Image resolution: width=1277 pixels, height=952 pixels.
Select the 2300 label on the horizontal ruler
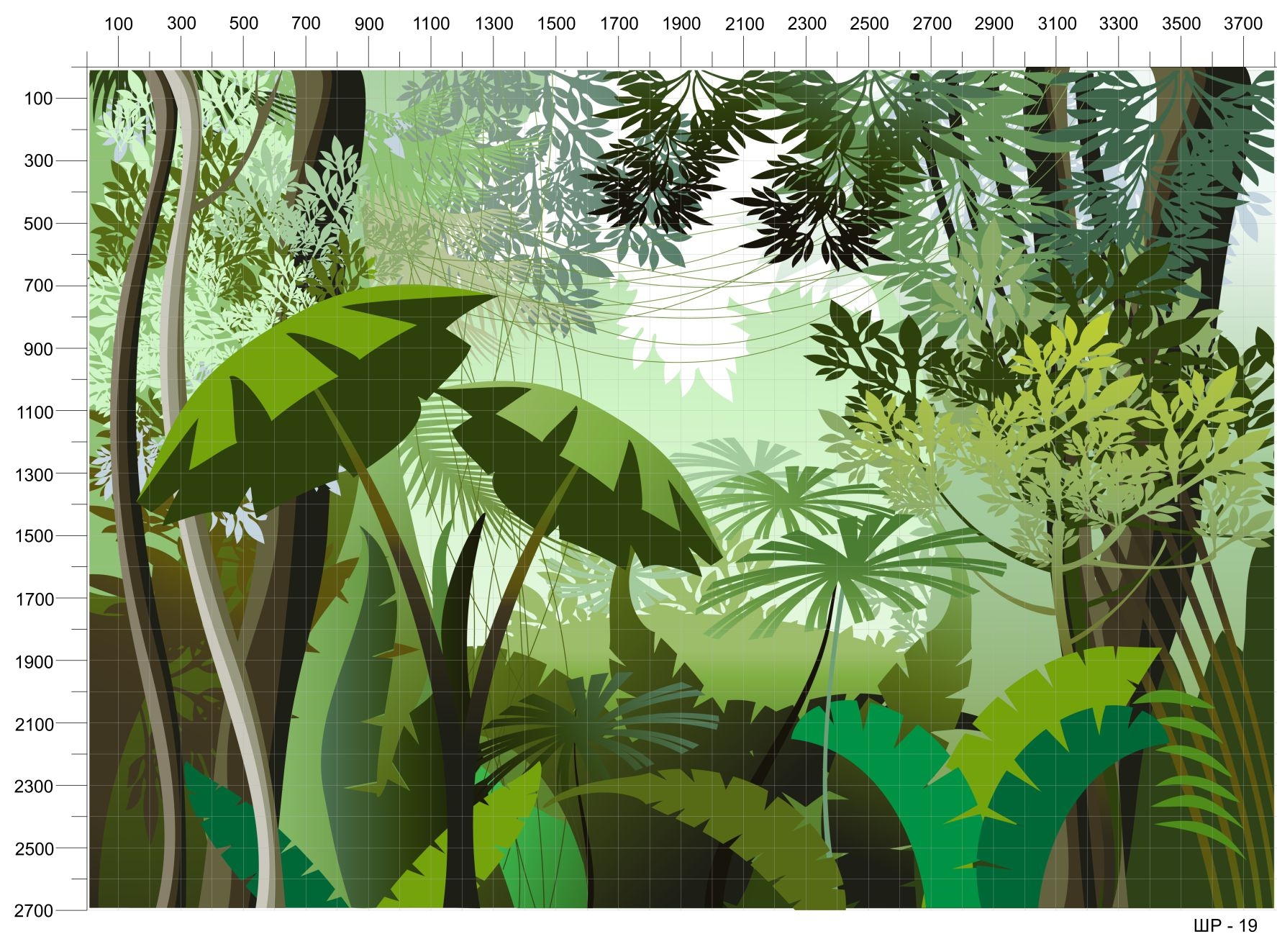coord(806,24)
